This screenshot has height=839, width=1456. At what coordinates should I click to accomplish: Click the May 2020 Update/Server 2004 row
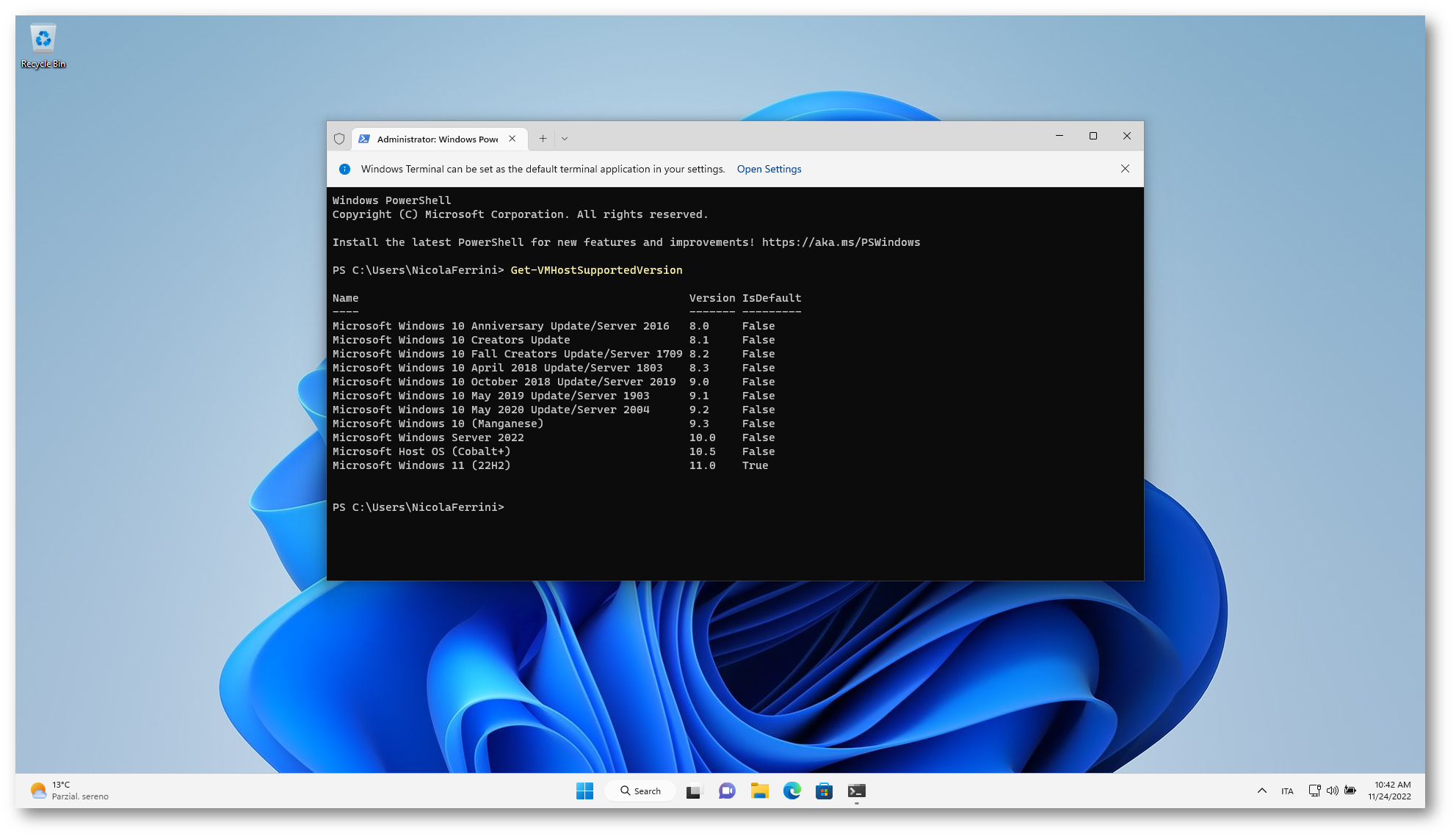tap(554, 410)
